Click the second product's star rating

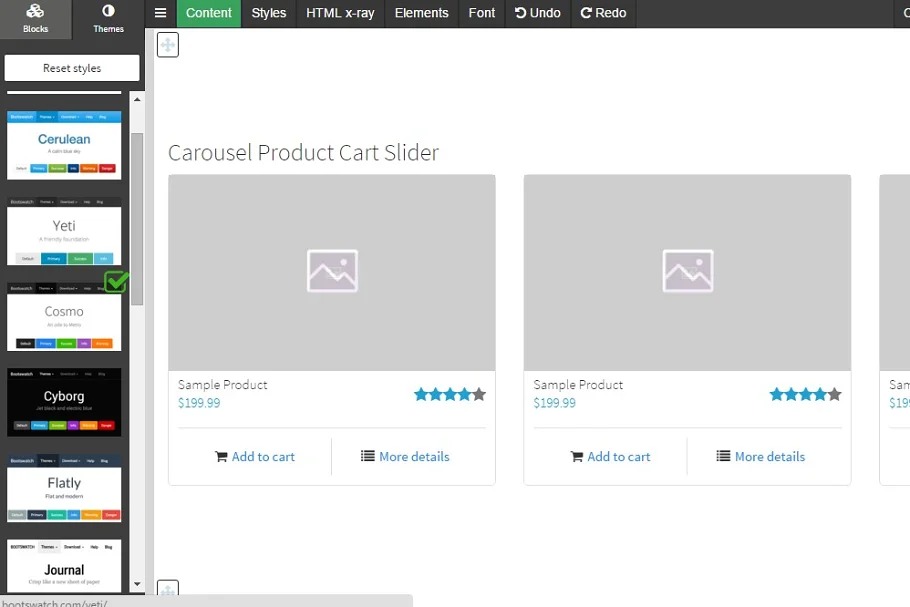(805, 395)
